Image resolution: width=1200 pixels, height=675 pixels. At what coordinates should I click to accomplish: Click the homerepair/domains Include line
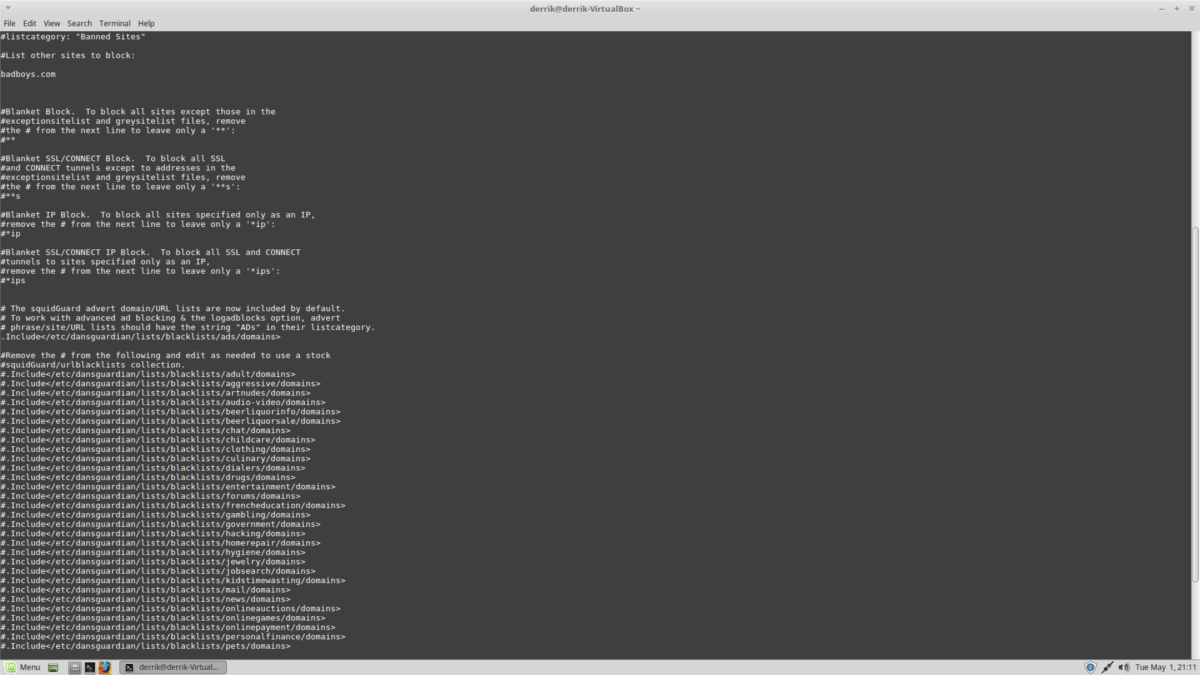tap(160, 542)
